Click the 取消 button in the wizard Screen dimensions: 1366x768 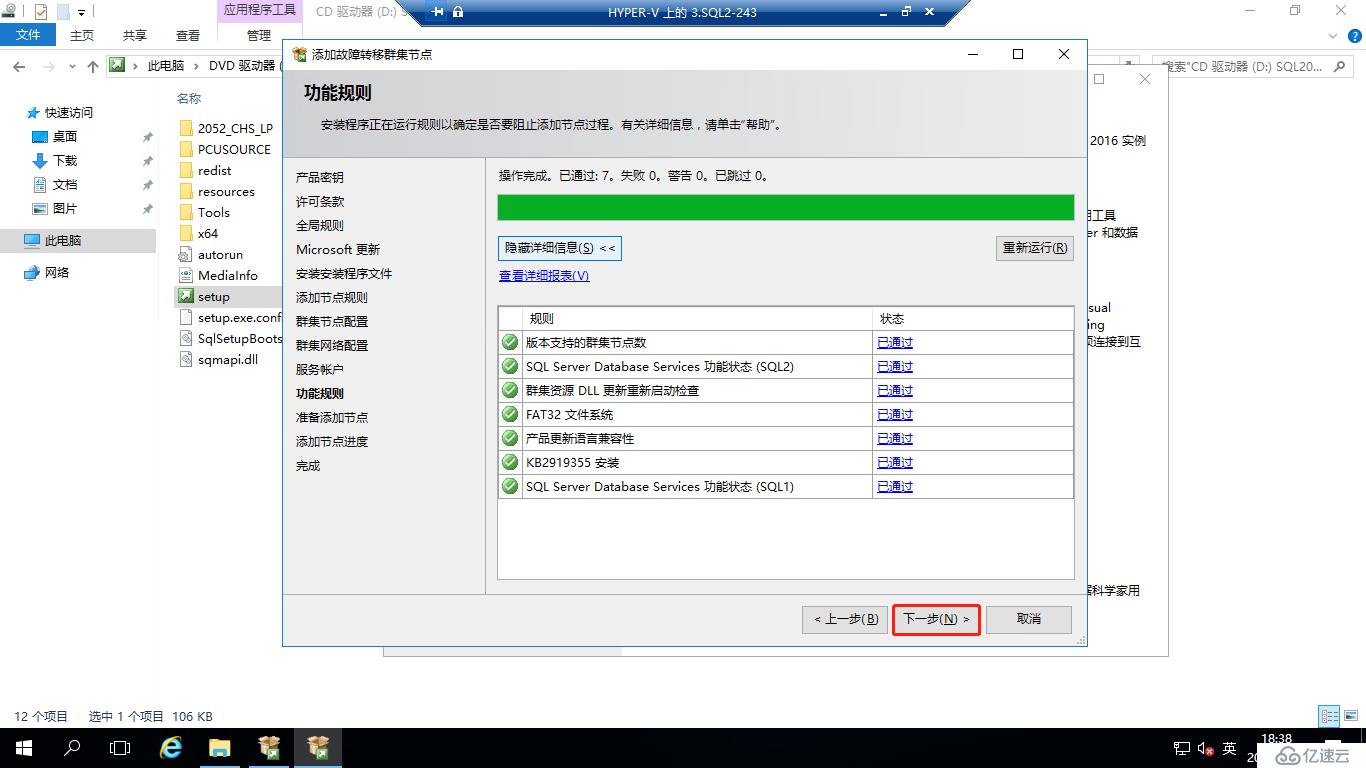tap(1029, 619)
